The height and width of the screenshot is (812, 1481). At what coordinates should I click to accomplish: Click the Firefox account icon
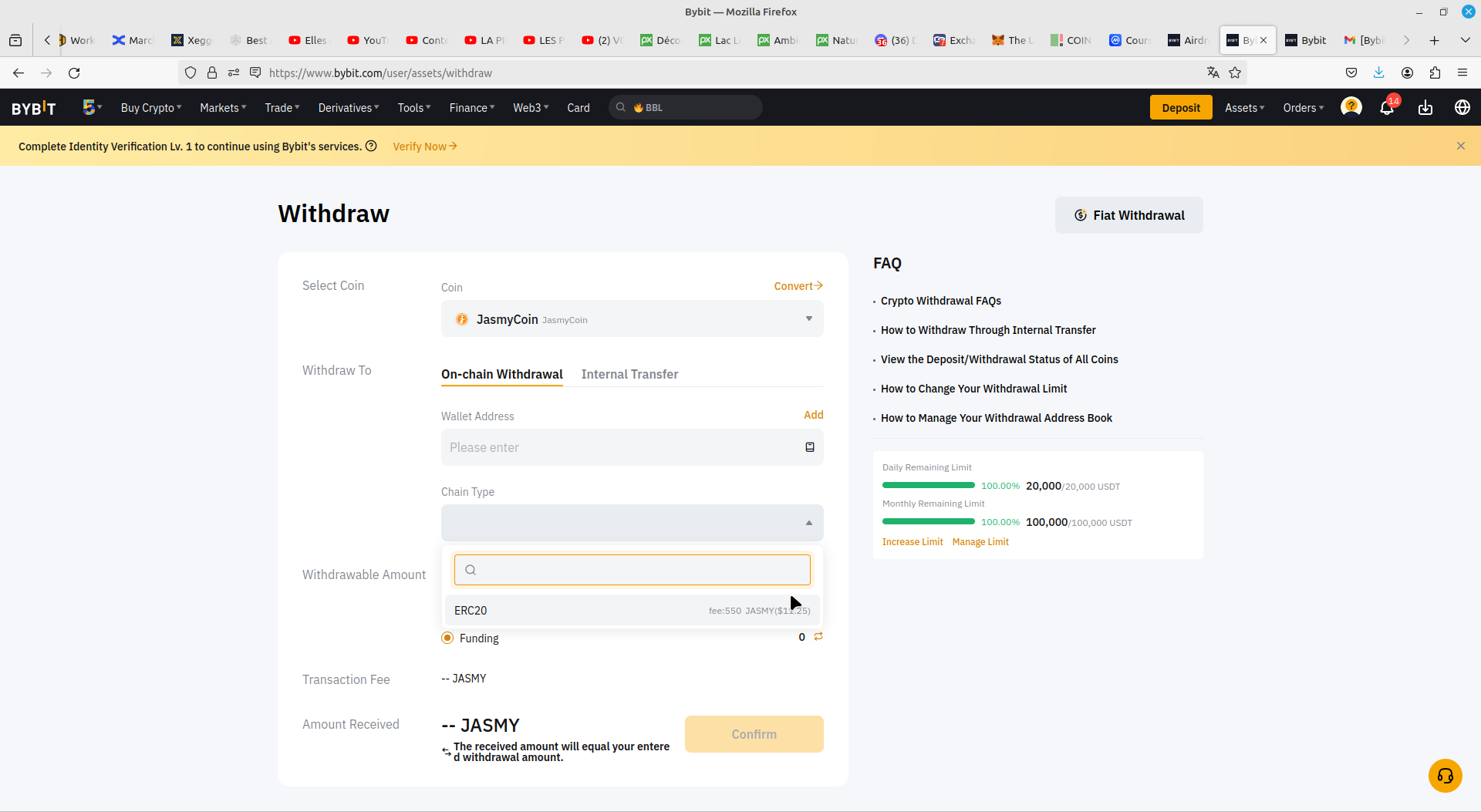1407,72
